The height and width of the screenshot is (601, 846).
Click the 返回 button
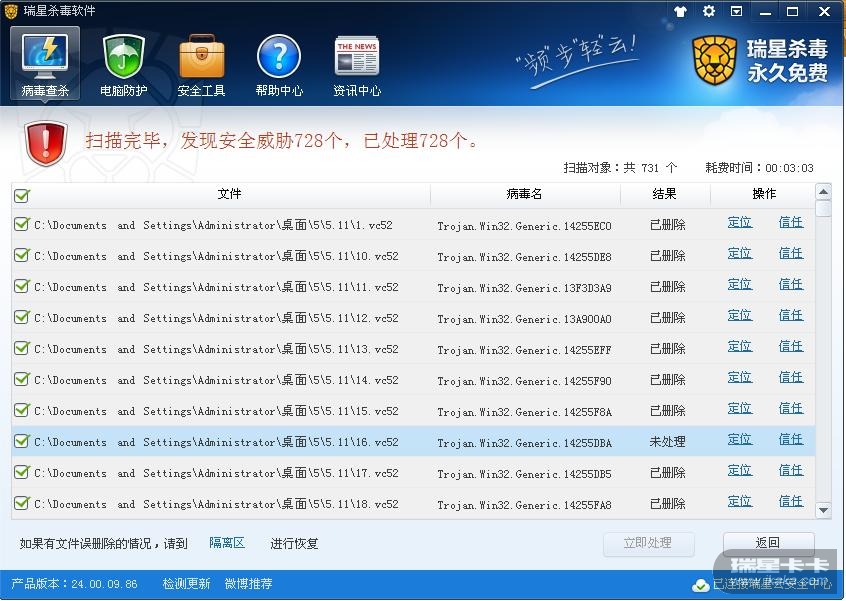tap(768, 543)
